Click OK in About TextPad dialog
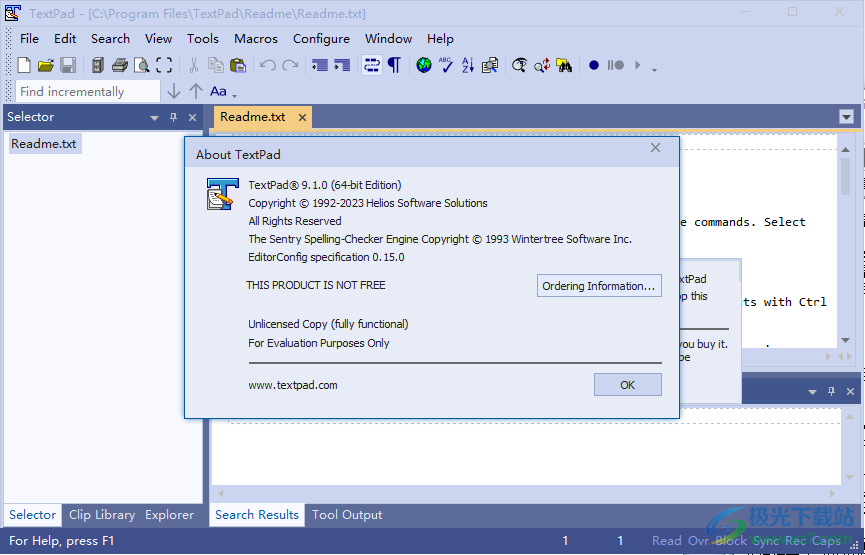This screenshot has height=555, width=865. click(628, 385)
